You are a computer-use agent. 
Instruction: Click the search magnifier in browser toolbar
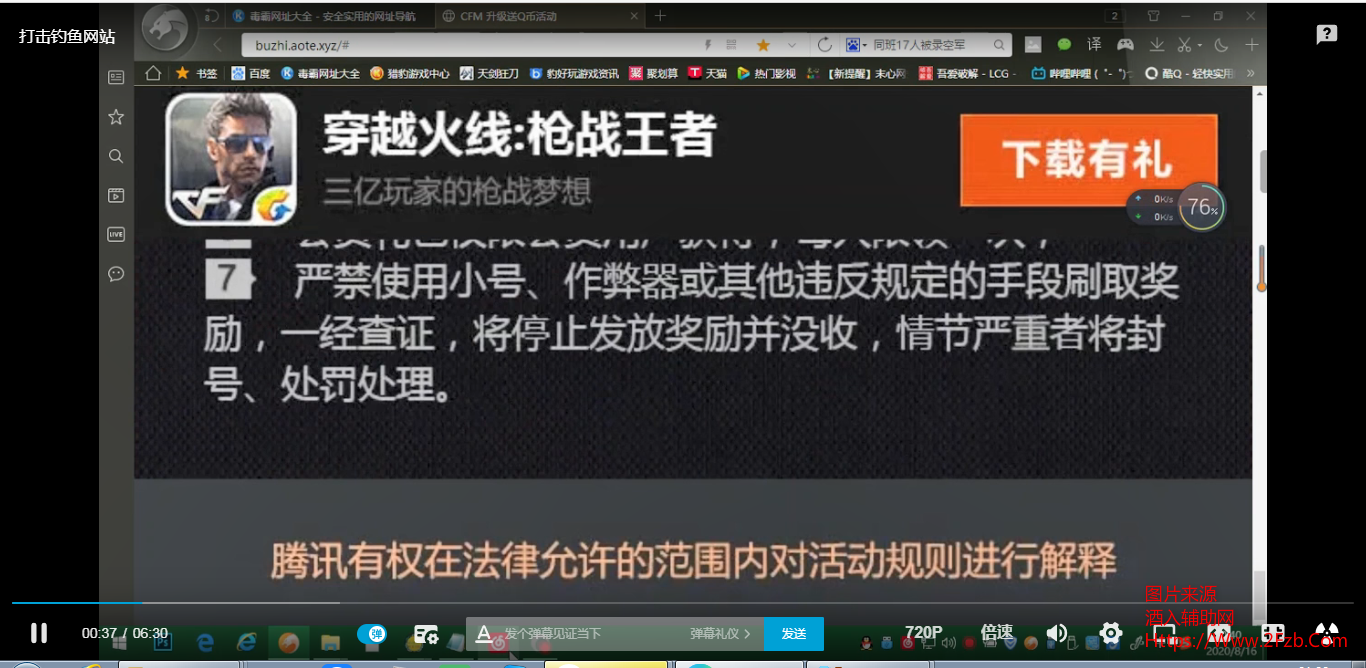coord(999,45)
